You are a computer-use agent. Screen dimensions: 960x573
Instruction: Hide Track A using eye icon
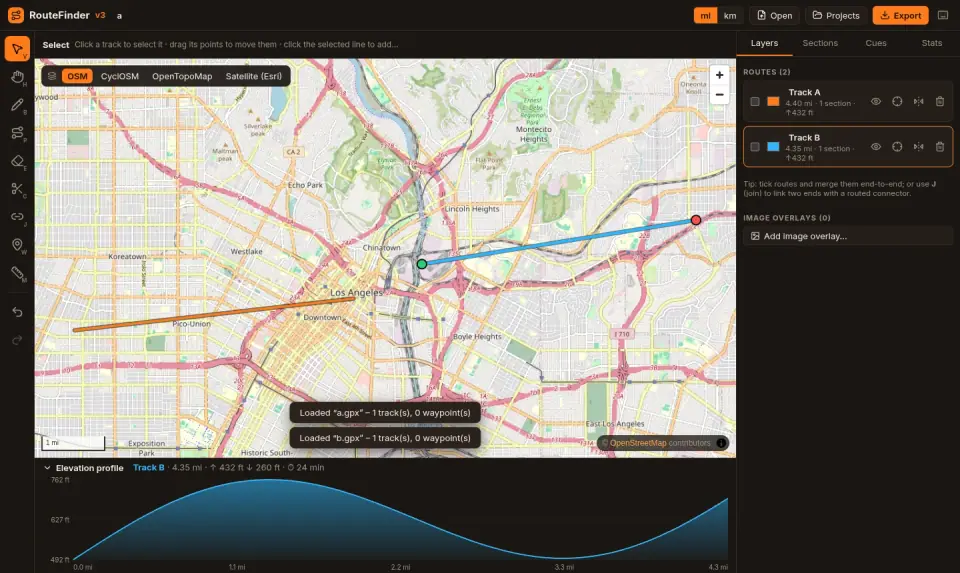point(876,102)
